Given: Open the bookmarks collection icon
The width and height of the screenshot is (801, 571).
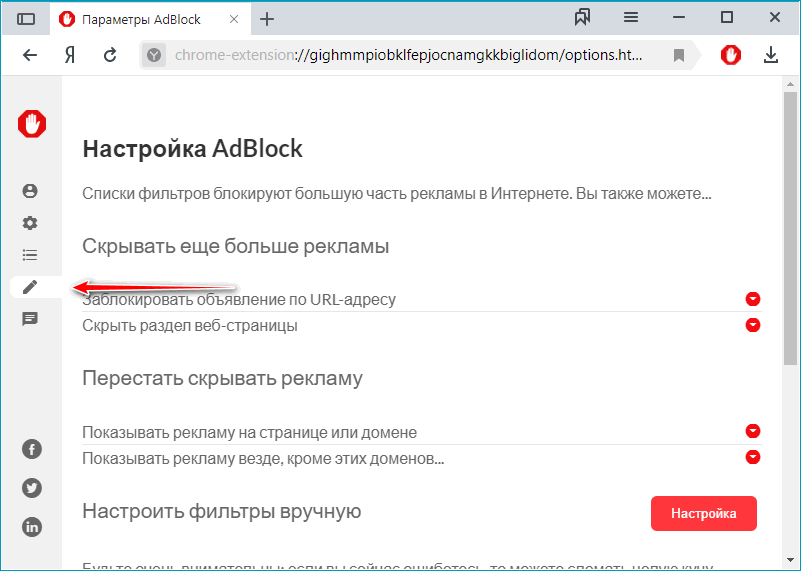Looking at the screenshot, I should pyautogui.click(x=582, y=17).
